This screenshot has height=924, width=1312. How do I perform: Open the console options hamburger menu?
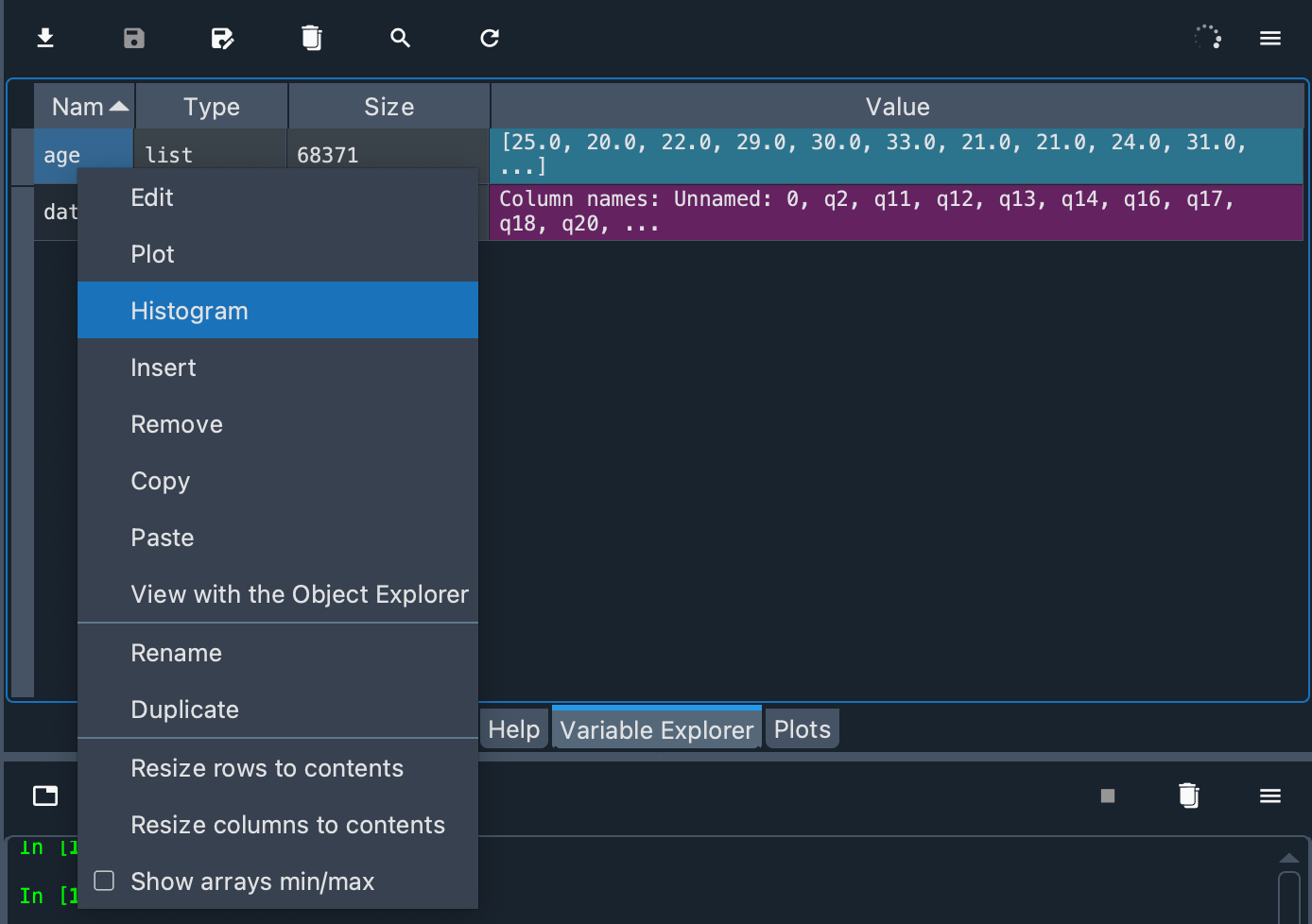click(1269, 796)
